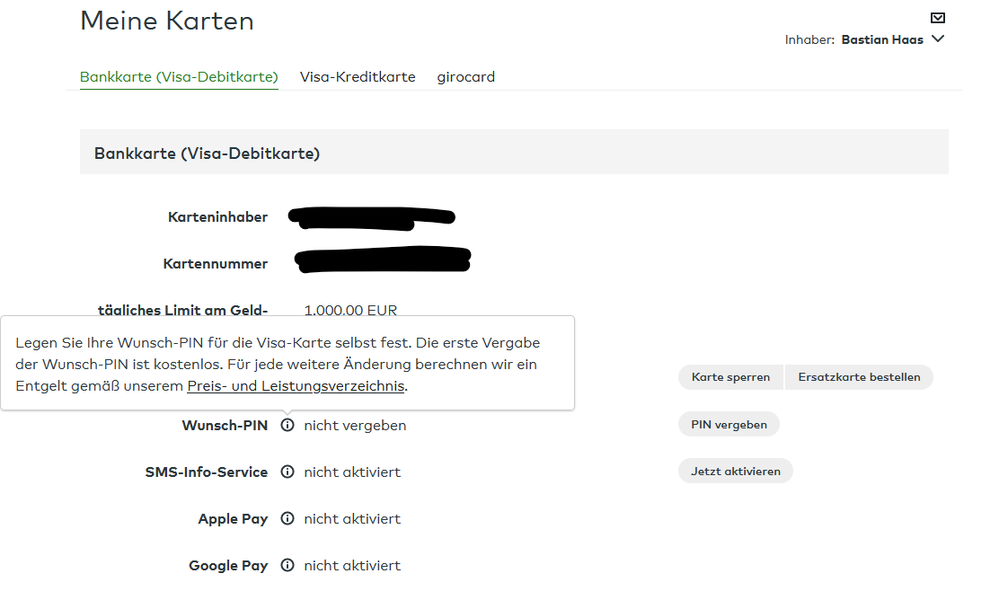Expand the Inhaber dropdown chevron
Screen dimensions: 999x599
[937, 40]
